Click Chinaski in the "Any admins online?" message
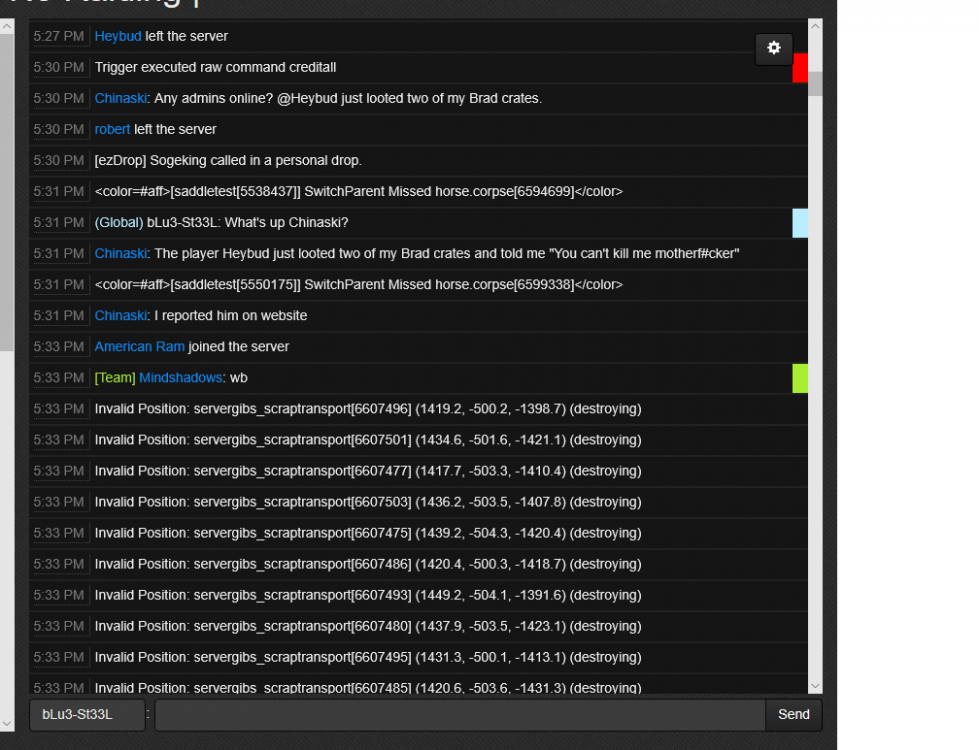 tap(120, 98)
